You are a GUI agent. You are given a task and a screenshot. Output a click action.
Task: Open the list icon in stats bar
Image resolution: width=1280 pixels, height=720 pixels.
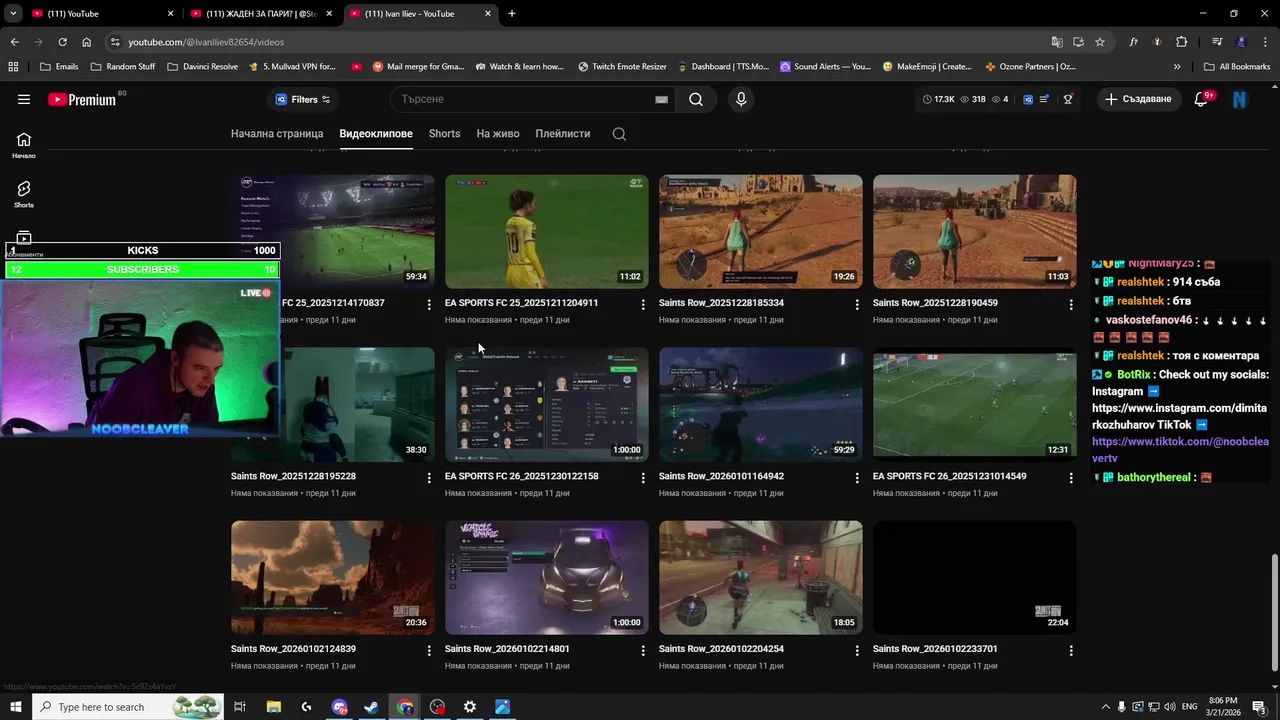[x=1044, y=99]
